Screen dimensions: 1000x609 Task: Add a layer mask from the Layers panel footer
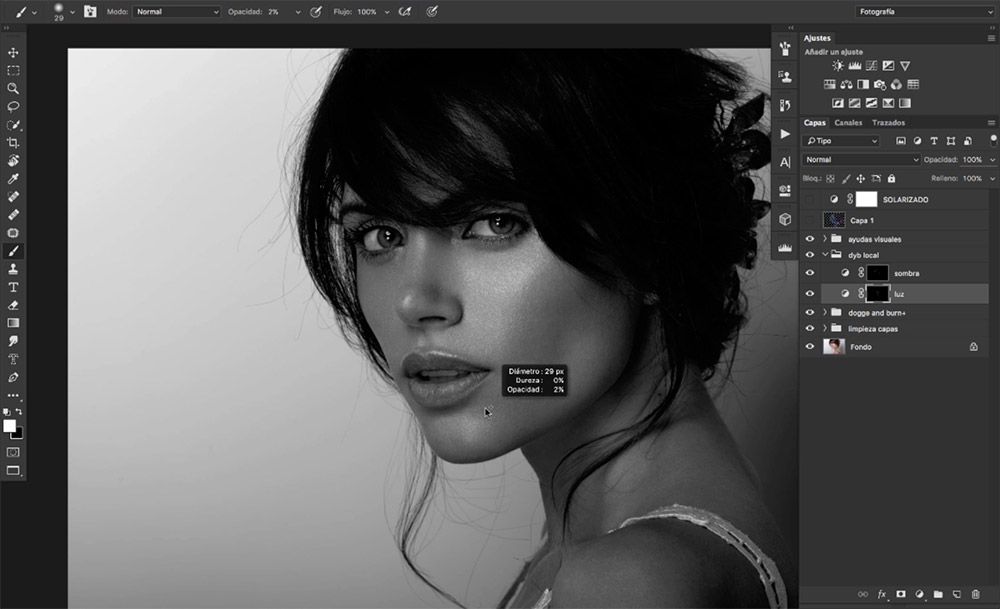[900, 594]
